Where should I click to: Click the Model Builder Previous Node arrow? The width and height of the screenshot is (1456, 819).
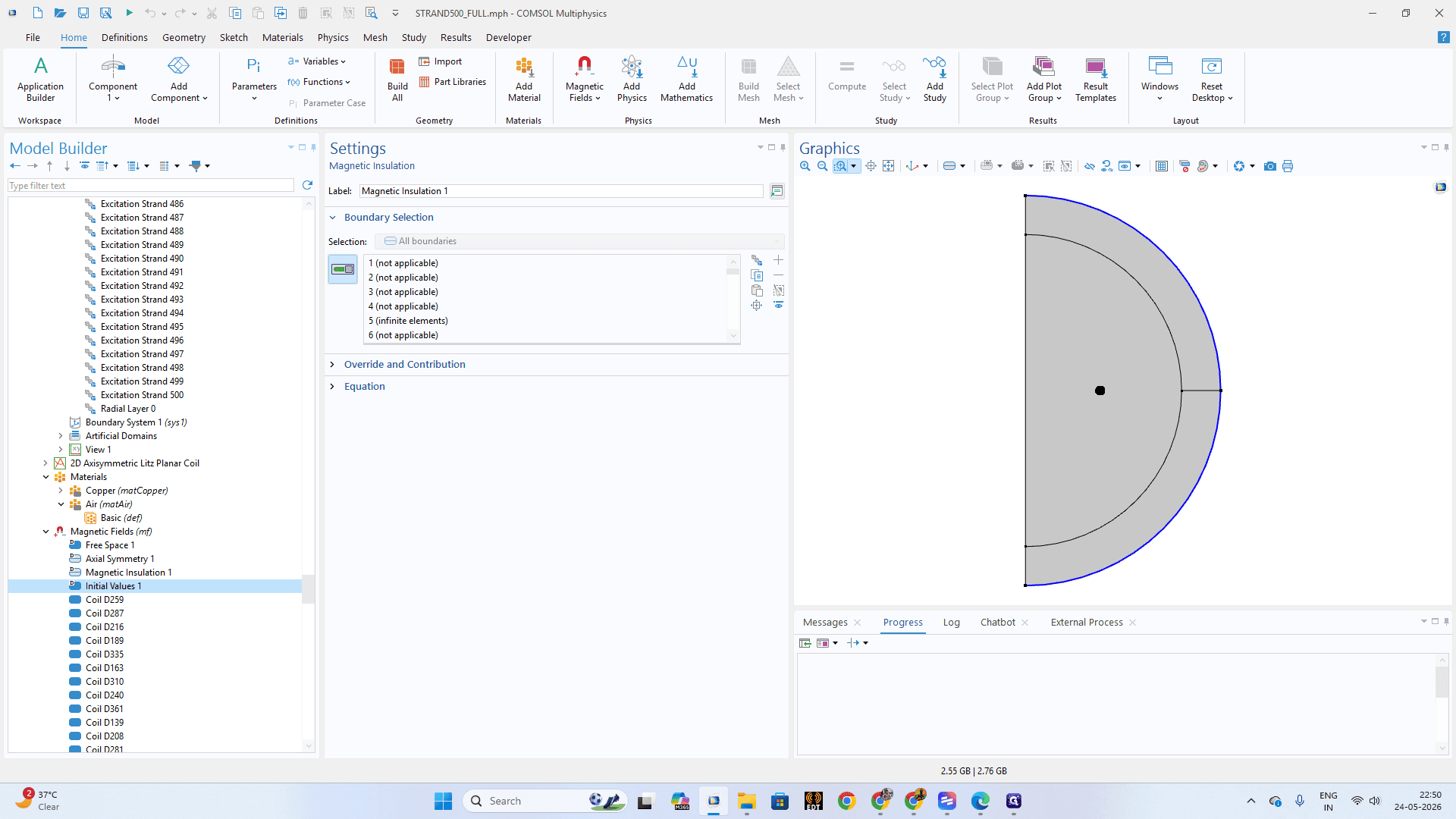pyautogui.click(x=15, y=166)
